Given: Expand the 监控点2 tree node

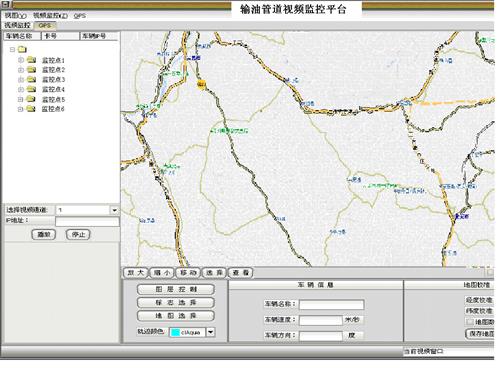Looking at the screenshot, I should [21, 70].
